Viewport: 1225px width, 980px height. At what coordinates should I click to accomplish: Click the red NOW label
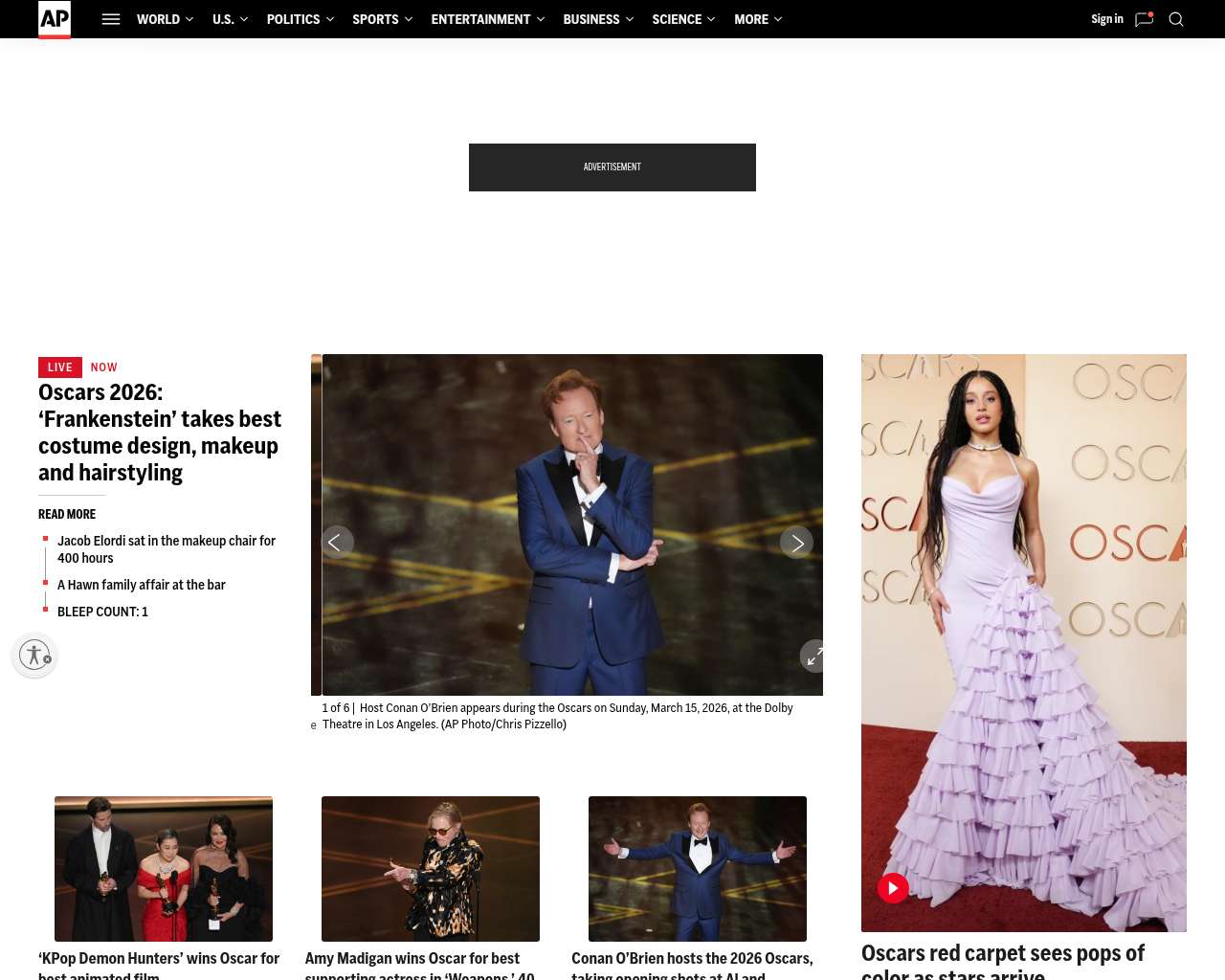coord(104,367)
